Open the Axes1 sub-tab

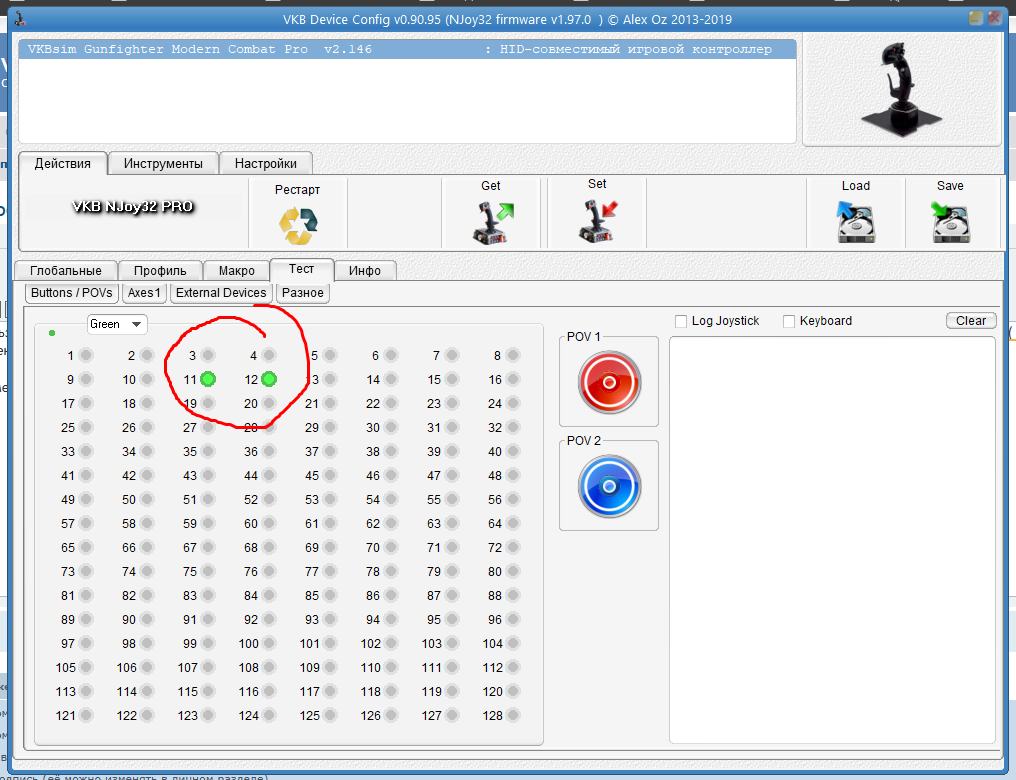tap(145, 293)
